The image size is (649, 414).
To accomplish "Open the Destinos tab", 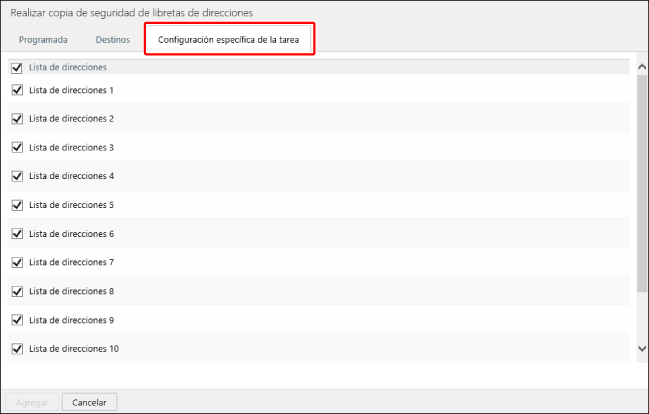I will coord(112,40).
